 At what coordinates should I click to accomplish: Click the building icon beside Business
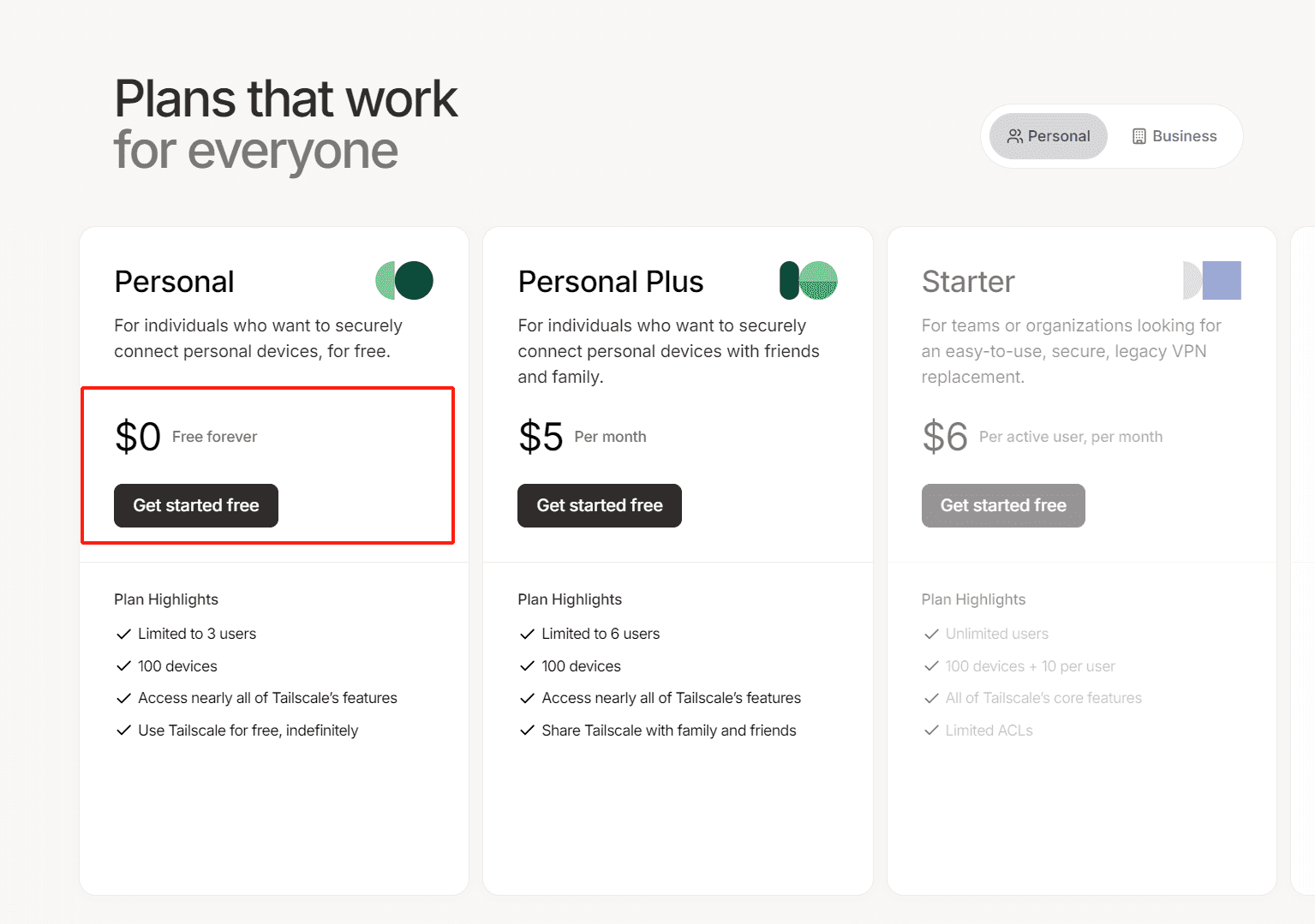pos(1139,136)
